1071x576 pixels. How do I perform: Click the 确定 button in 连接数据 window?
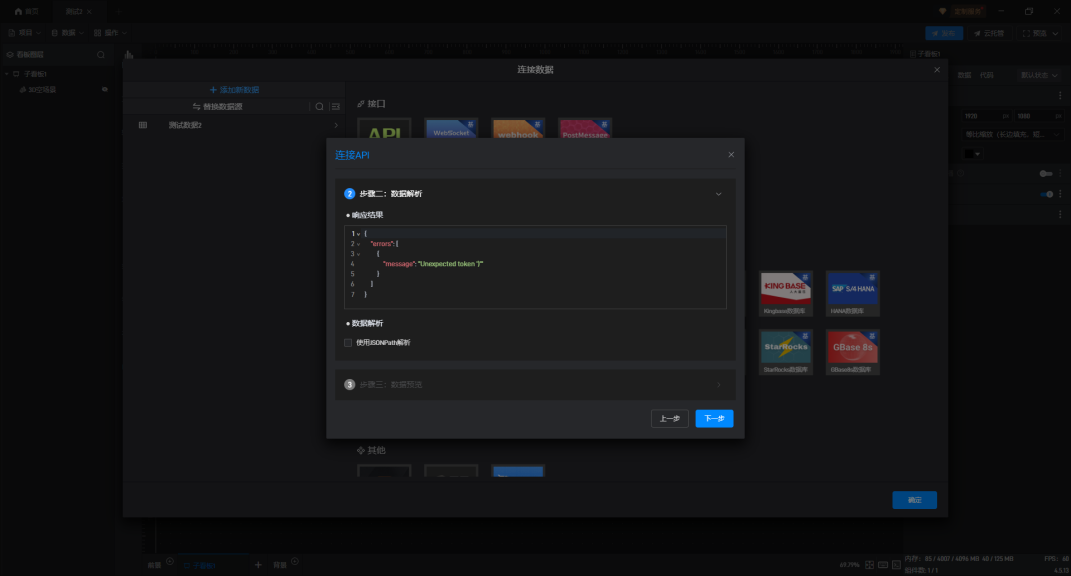[914, 500]
